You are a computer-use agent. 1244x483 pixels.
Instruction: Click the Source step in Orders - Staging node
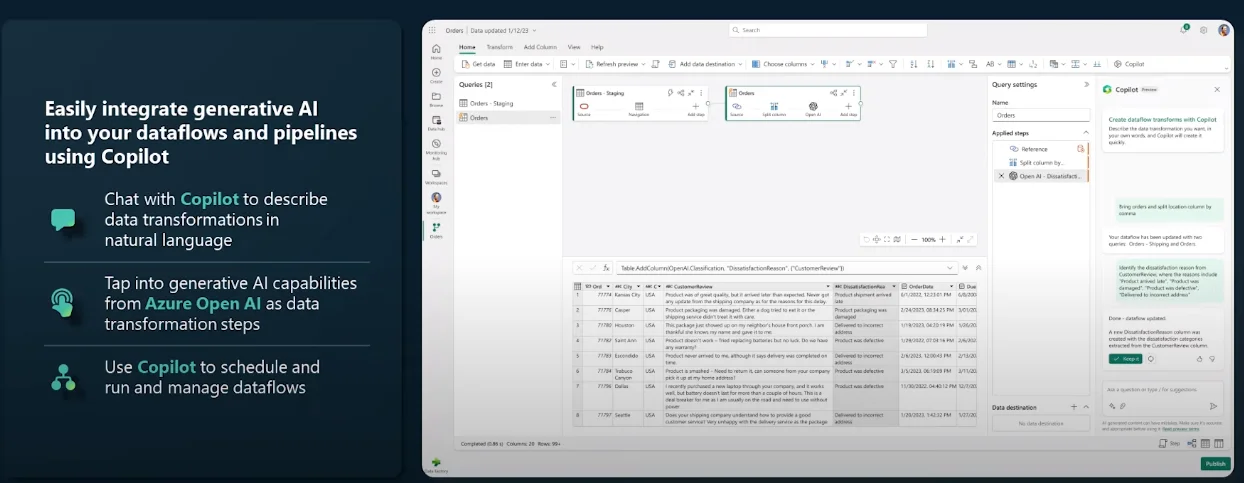583,108
